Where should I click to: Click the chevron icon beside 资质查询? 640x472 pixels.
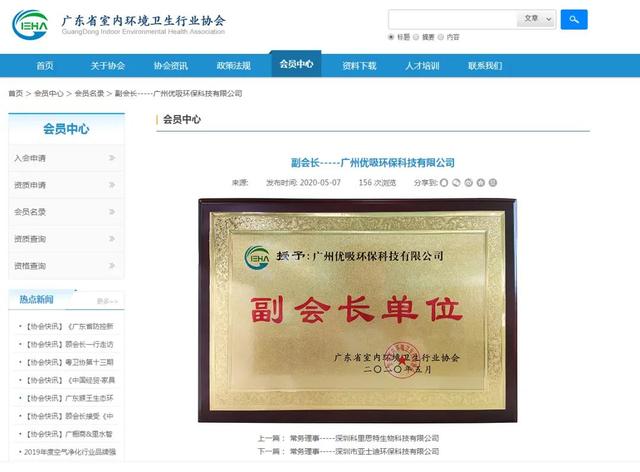click(112, 239)
